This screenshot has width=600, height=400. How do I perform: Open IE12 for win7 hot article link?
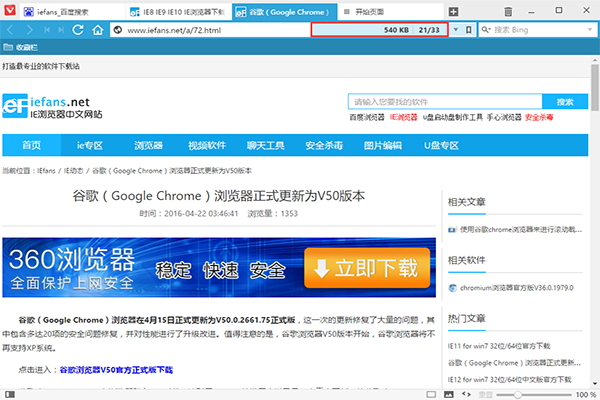pyautogui.click(x=509, y=379)
